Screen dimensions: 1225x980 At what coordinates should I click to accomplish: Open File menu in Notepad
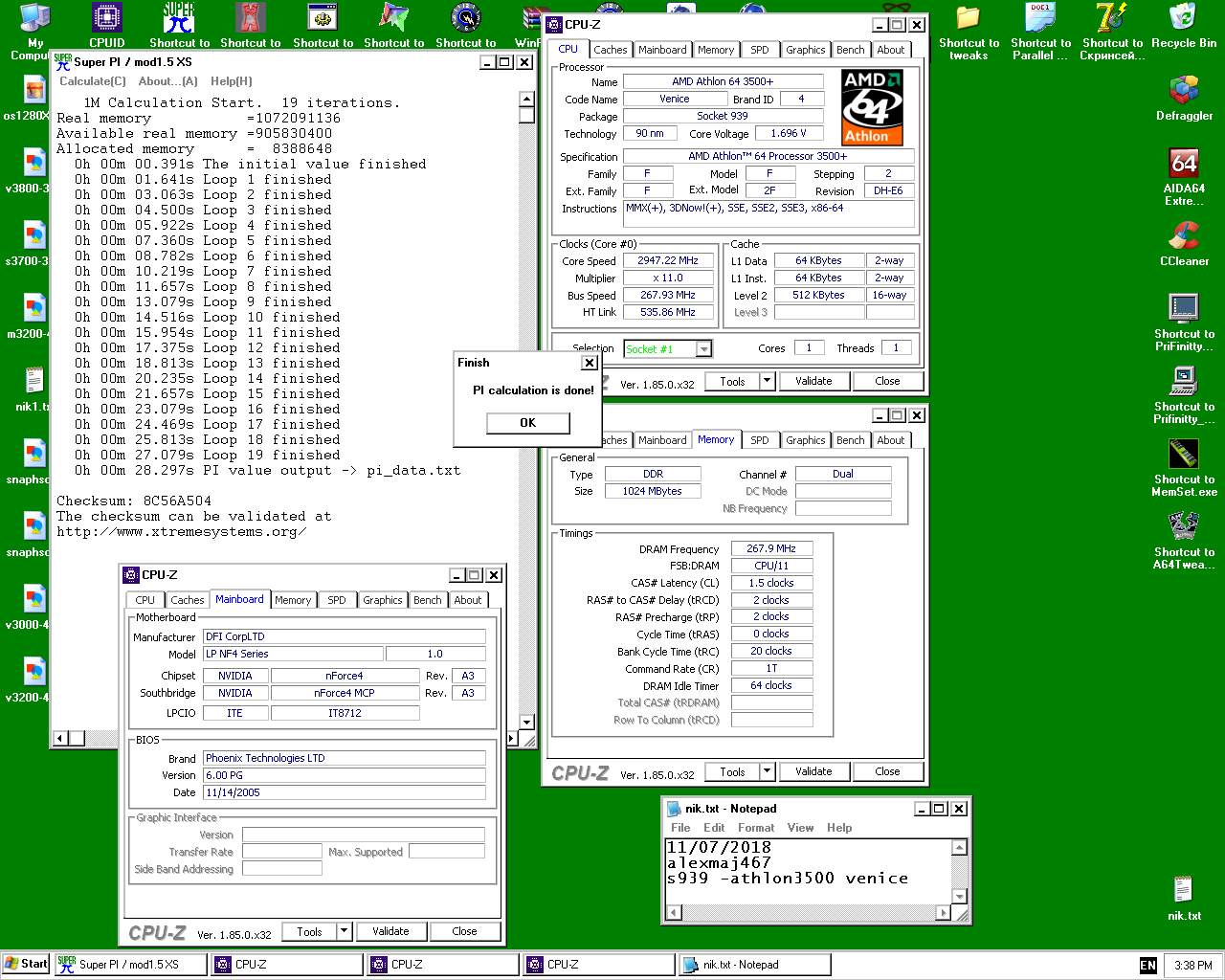pyautogui.click(x=680, y=828)
